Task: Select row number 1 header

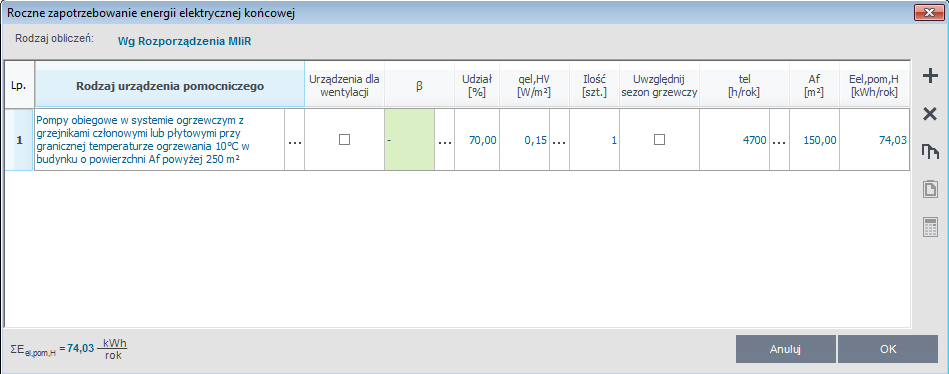Action: [19, 140]
